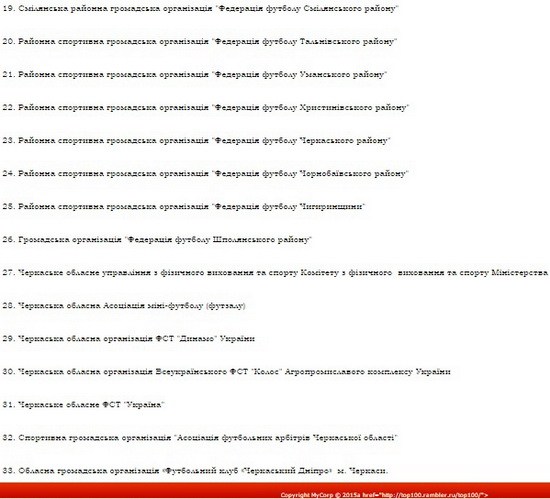Click line 33 Футбольний клуб Черкаський Дніпро
Image resolution: width=550 pixels, height=499 pixels.
click(x=195, y=471)
